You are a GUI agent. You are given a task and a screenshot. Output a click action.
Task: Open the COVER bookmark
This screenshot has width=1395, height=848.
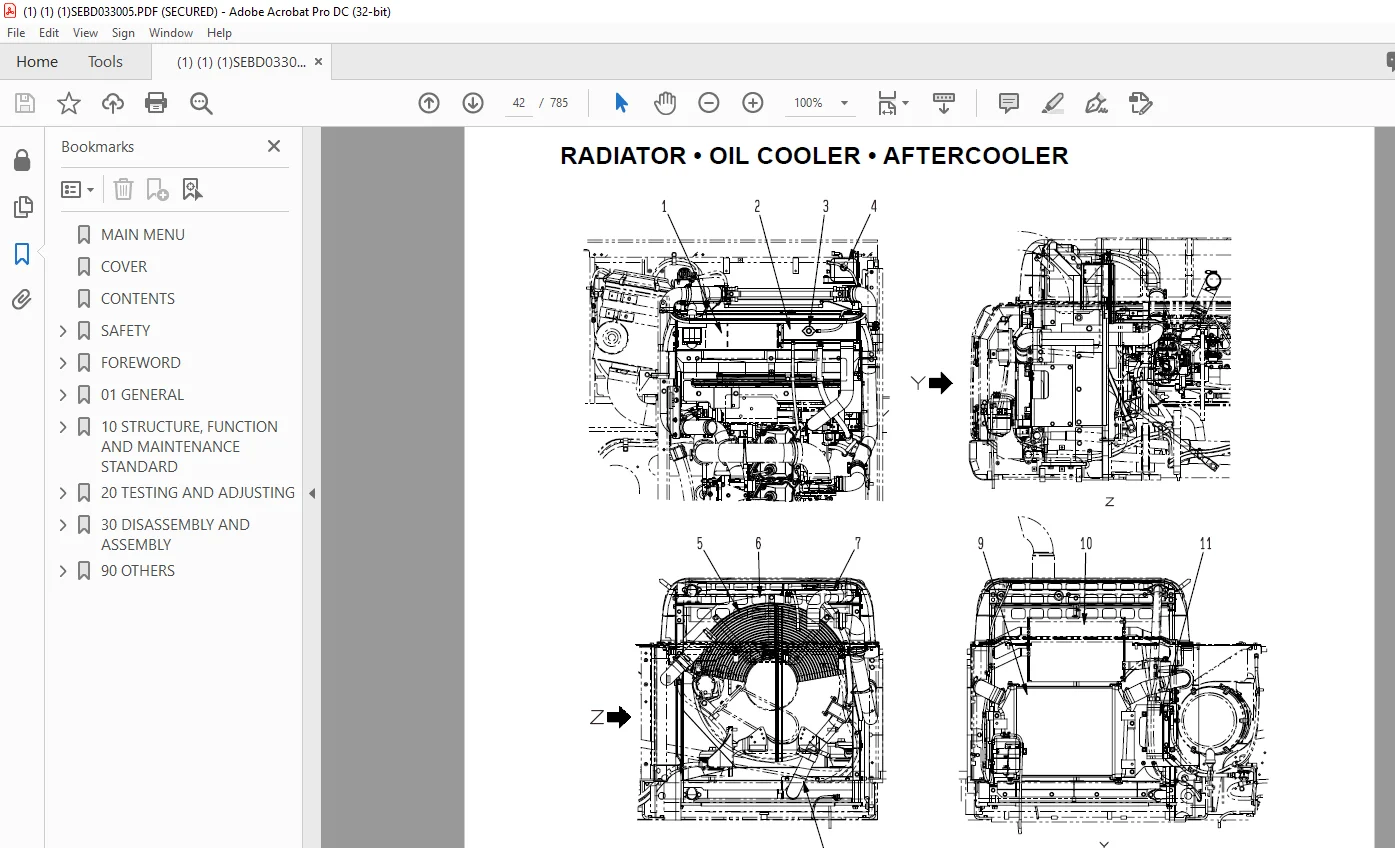pos(124,267)
